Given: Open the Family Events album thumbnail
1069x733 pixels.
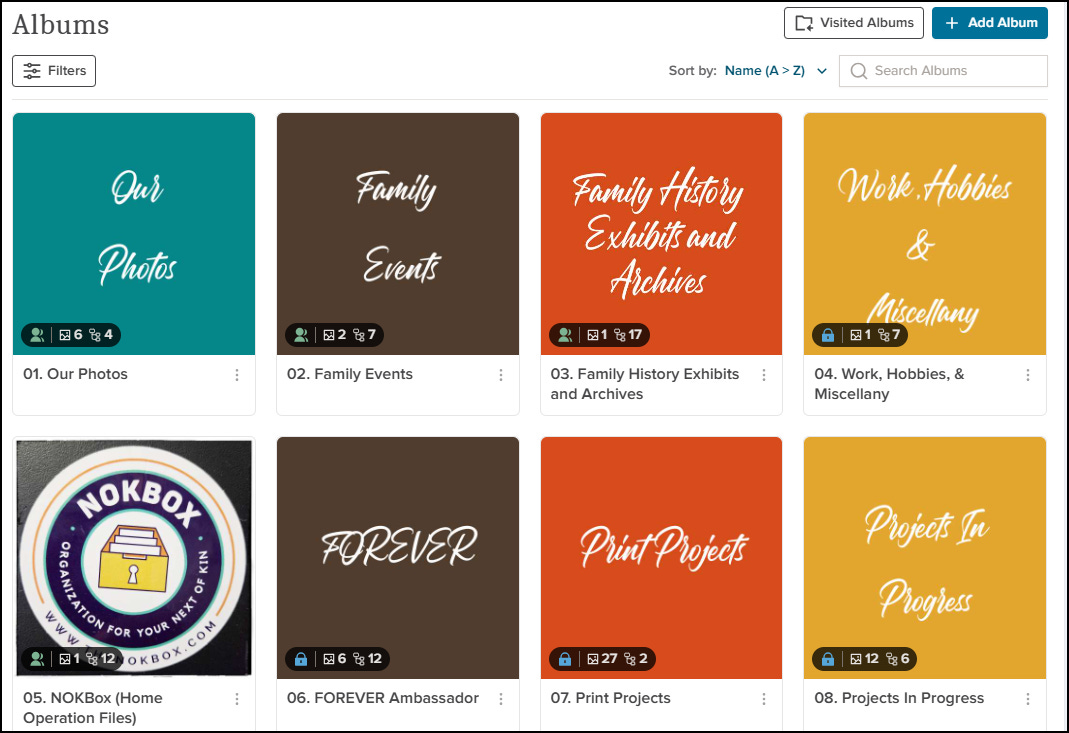Looking at the screenshot, I should (397, 234).
